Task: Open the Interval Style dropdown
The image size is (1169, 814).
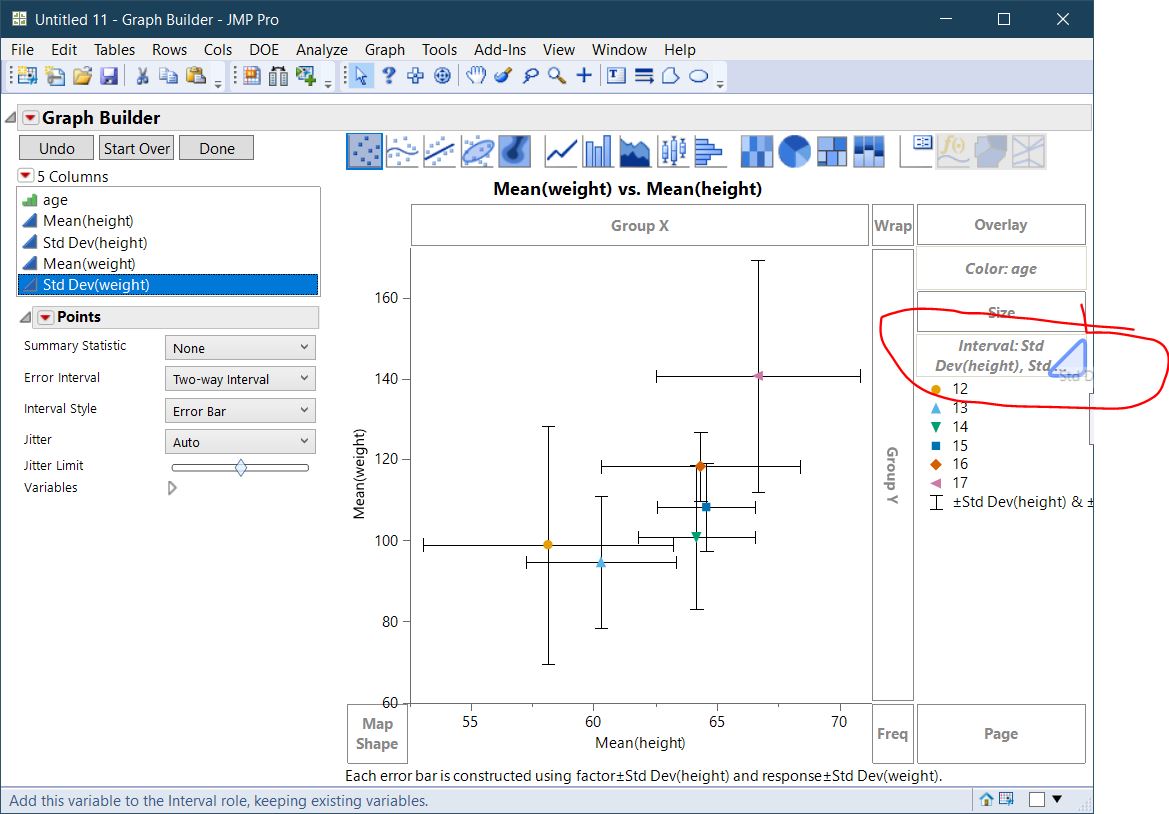Action: point(240,411)
